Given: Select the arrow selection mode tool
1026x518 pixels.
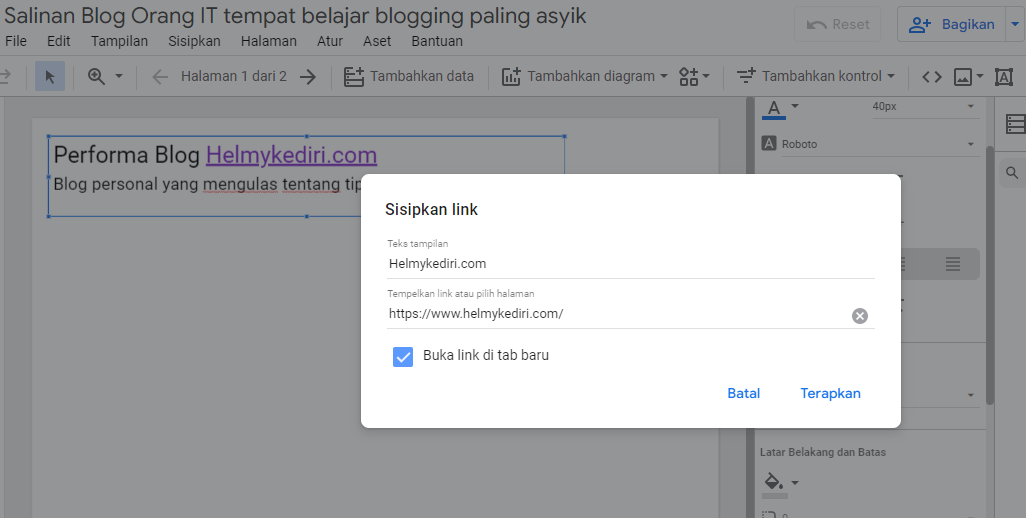Looking at the screenshot, I should [50, 77].
